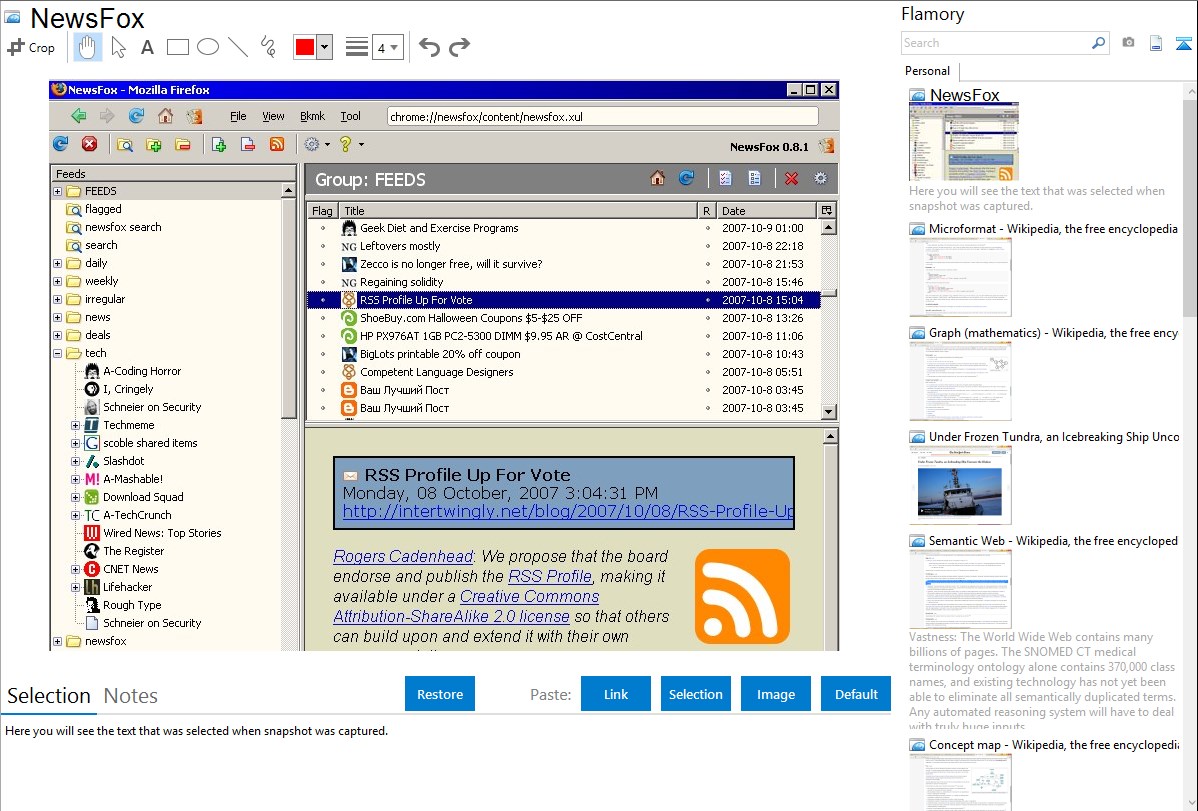This screenshot has width=1198, height=811.
Task: Click the search magnifier icon
Action: click(1098, 43)
